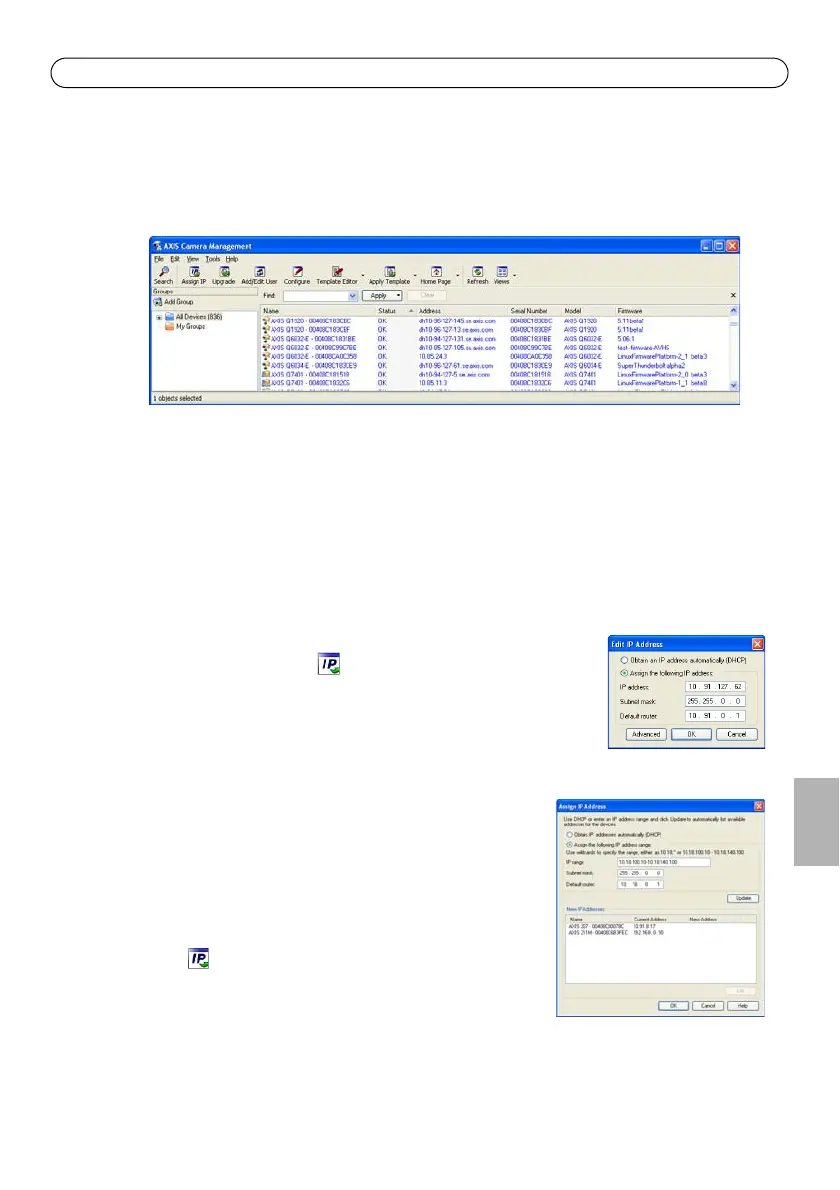Click Cancel in the Edit IP Address dialog

[737, 735]
